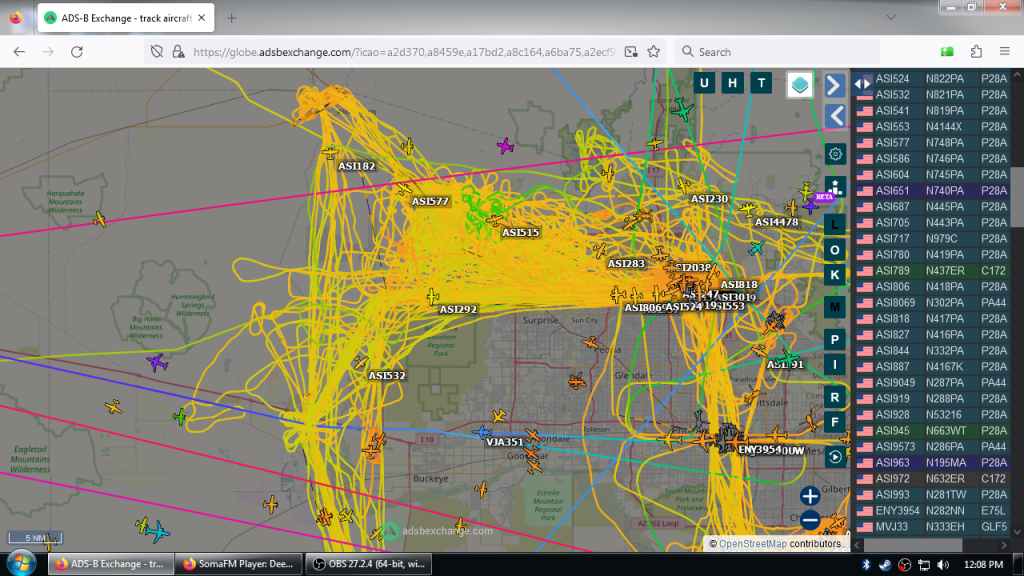
Task: Select the blue VJA351 aircraft icon
Action: (x=482, y=432)
